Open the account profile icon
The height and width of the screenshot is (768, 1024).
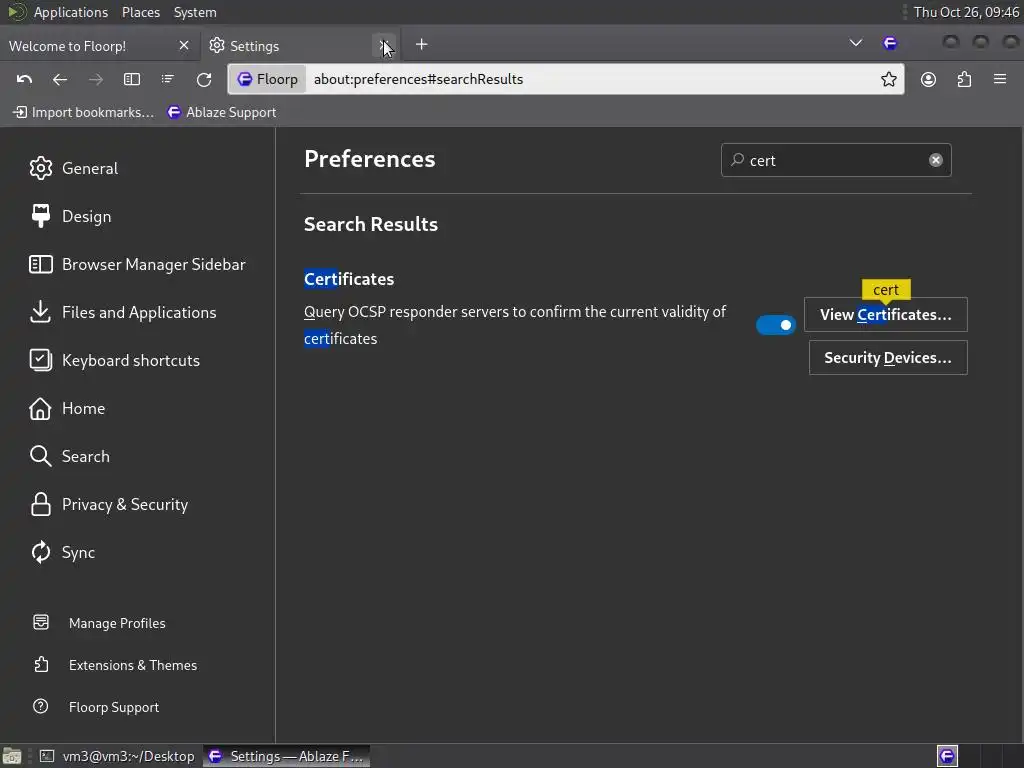(928, 79)
